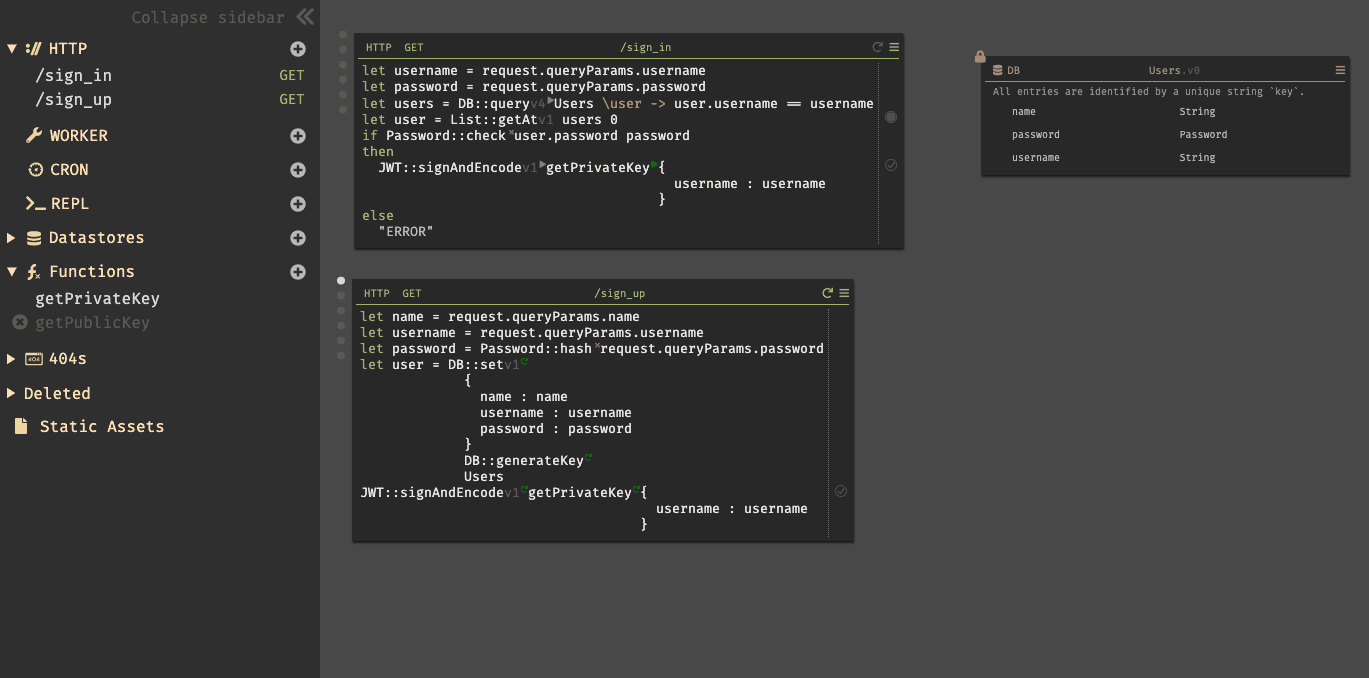Add a new WORKER handler

(x=298, y=136)
